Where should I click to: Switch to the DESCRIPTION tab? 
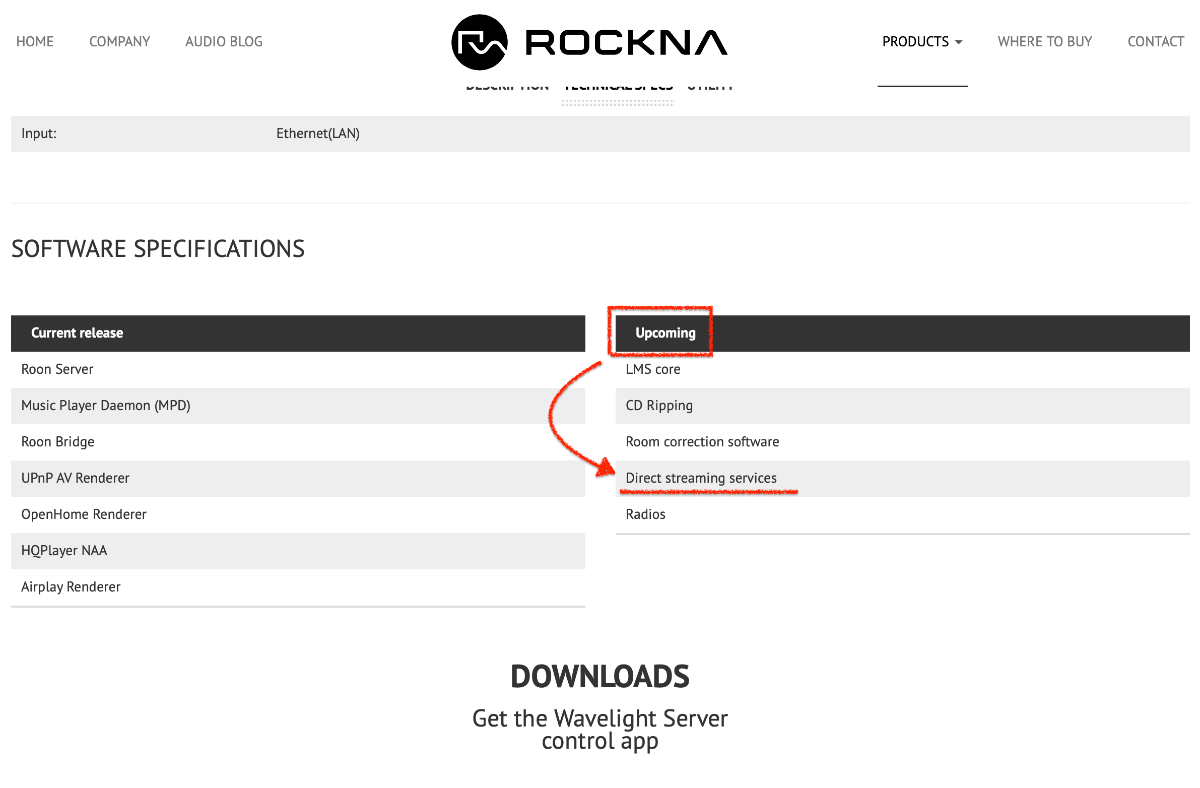click(x=507, y=87)
